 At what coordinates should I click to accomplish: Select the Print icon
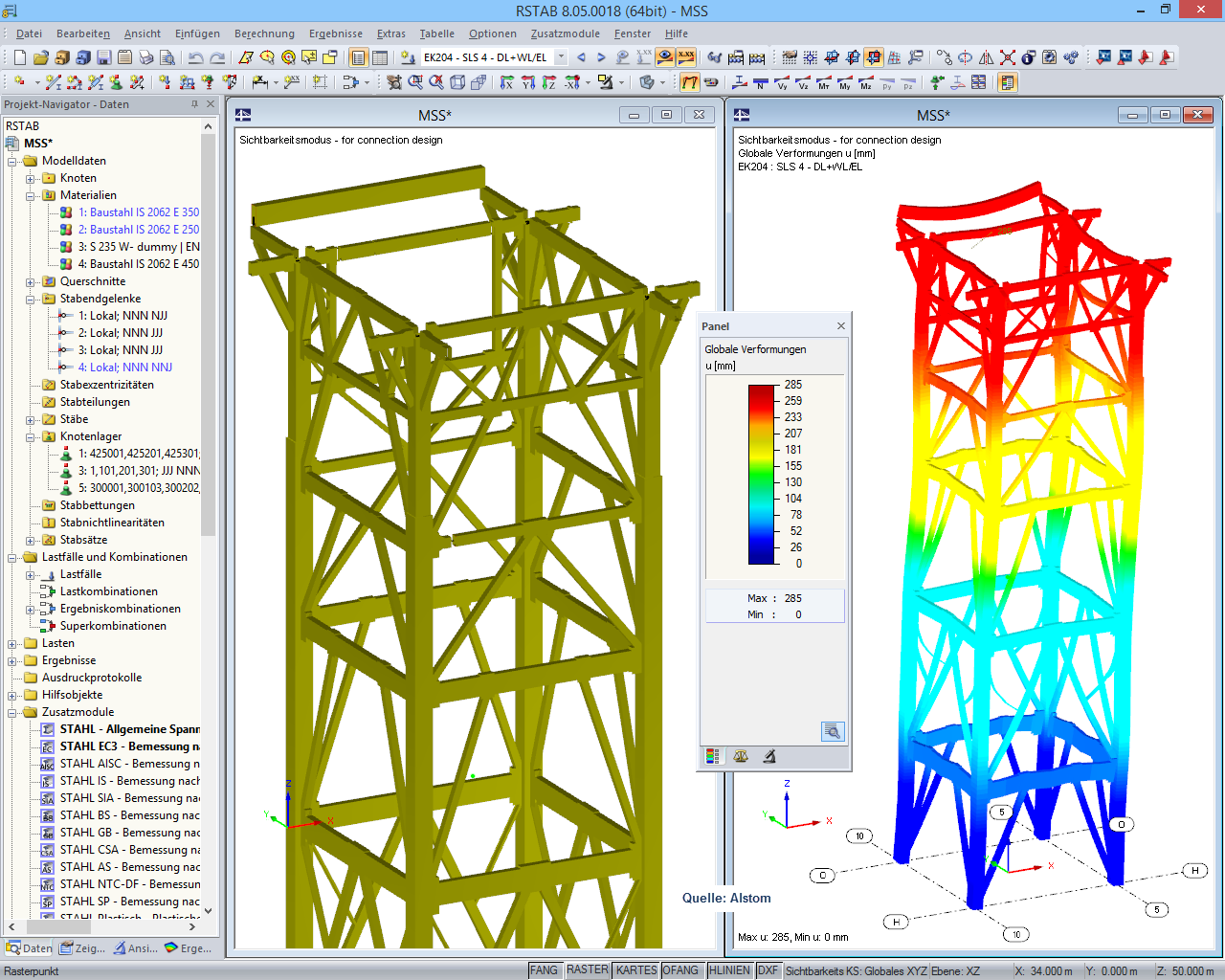coord(145,57)
